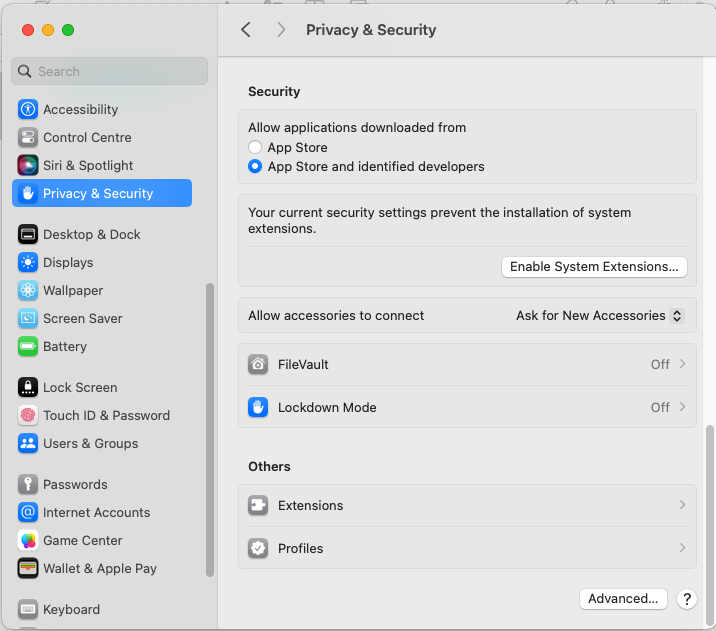Click the question mark help button
Screen dimensions: 716x631
686,599
